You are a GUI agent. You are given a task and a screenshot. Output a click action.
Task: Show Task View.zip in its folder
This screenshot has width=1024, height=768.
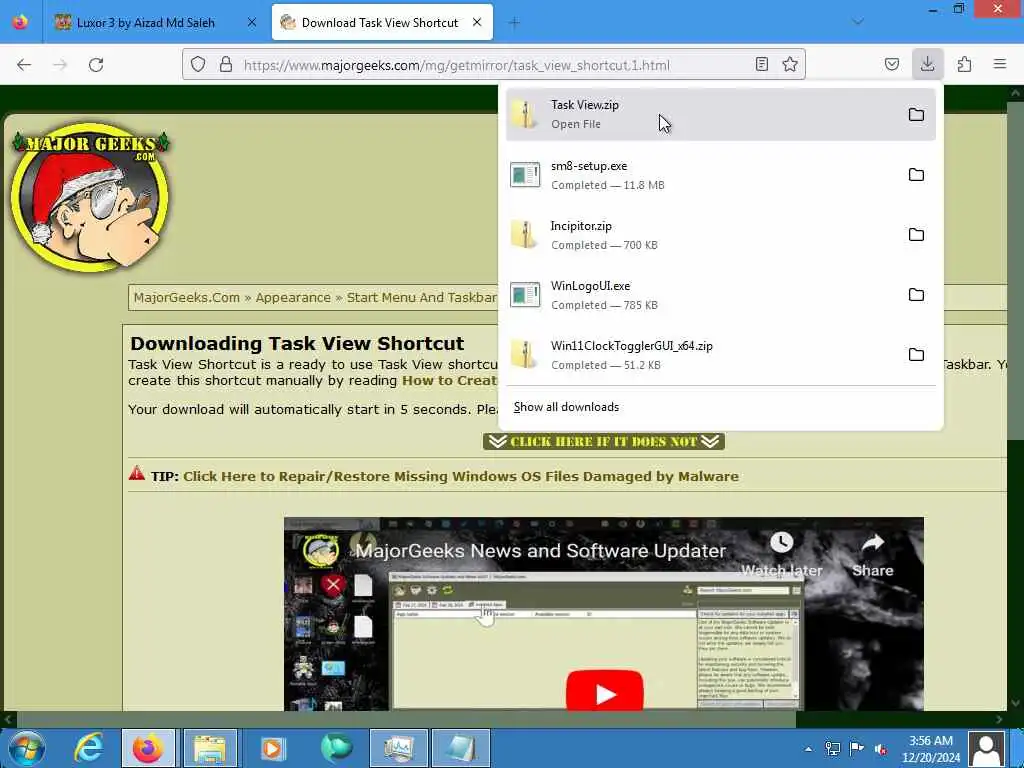(916, 114)
